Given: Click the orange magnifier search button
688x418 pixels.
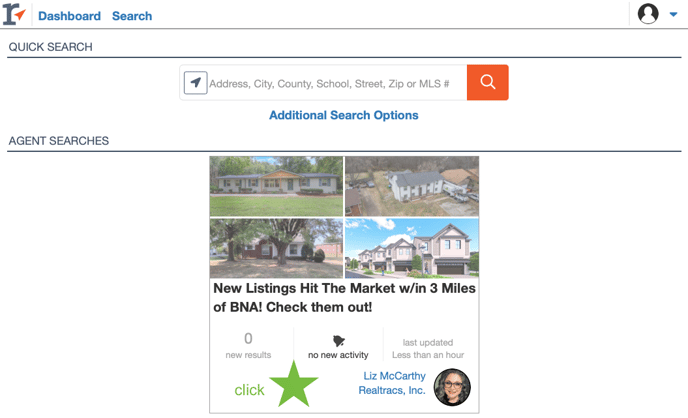Looking at the screenshot, I should [487, 82].
